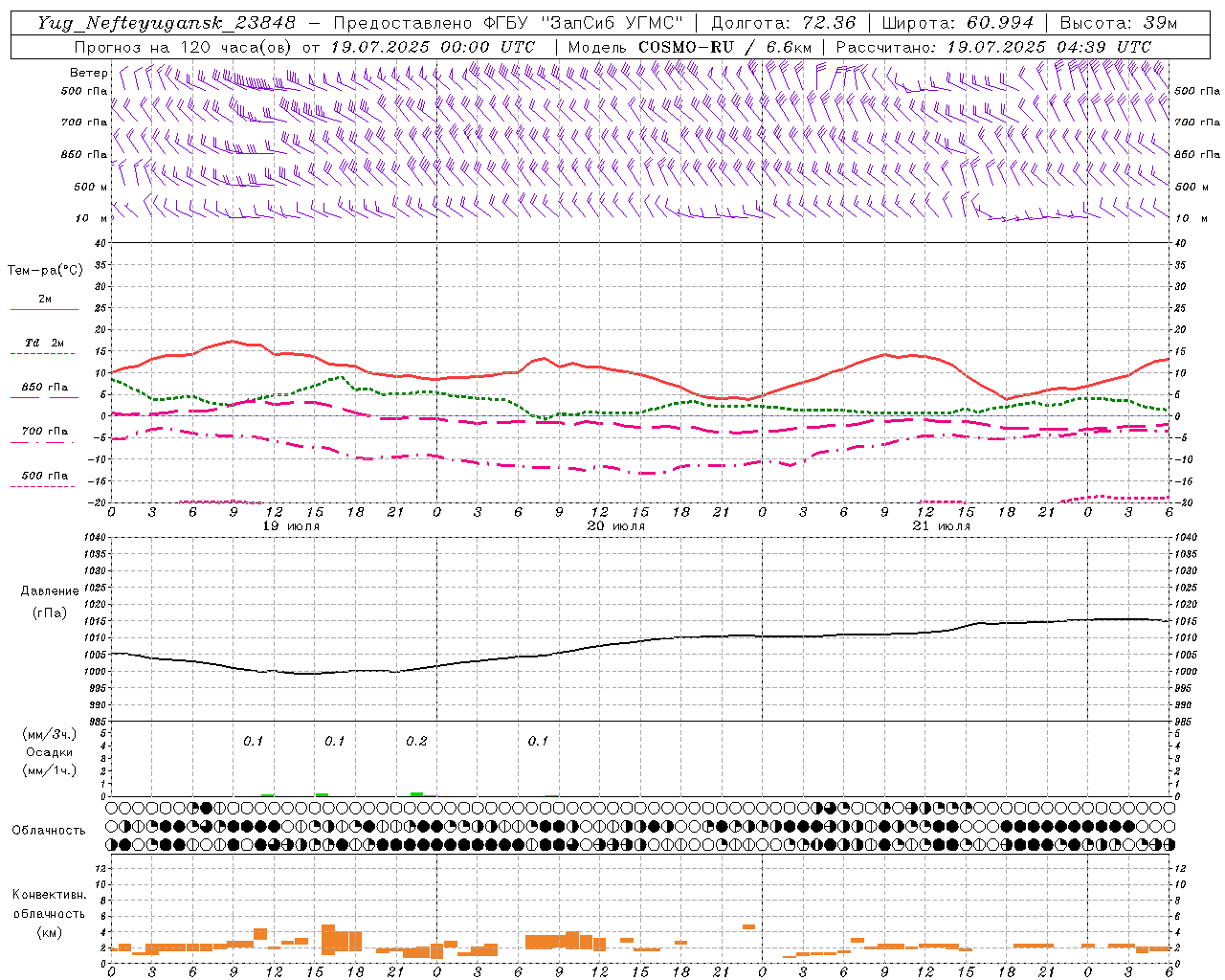Click the Рассчитано: 19.07.2025 04:39 UTC timestamp
Viewport: 1225px width, 980px height.
pos(993,46)
